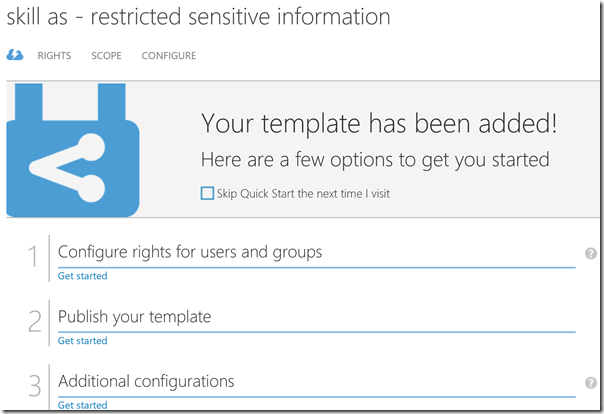The width and height of the screenshot is (604, 414).
Task: Click the Quick Start cloud icon
Action: click(x=15, y=56)
